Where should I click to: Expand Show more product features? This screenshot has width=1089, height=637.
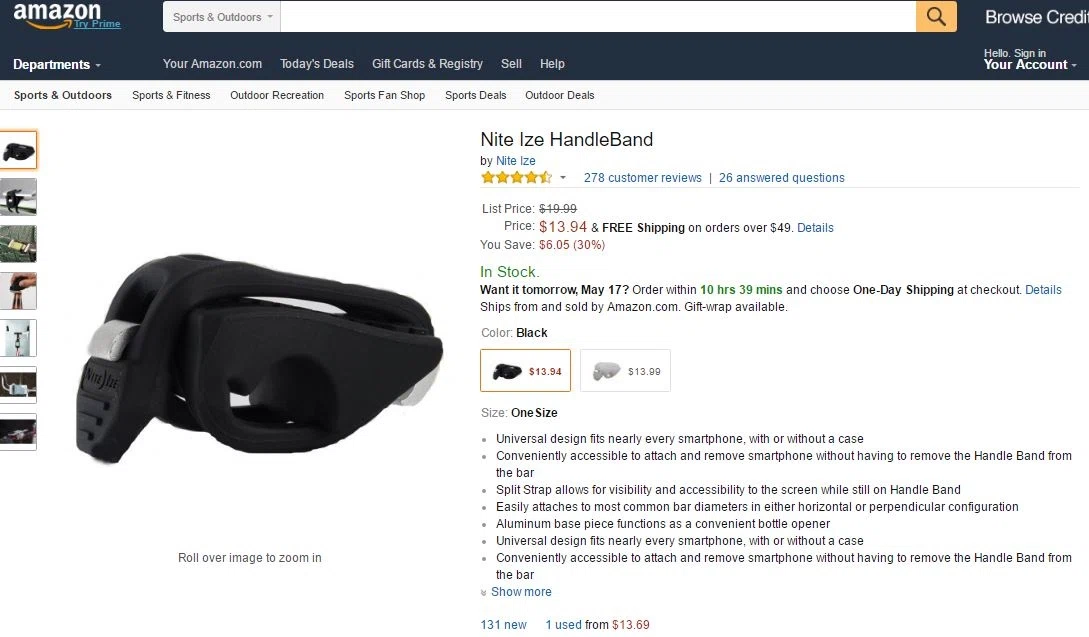click(521, 592)
